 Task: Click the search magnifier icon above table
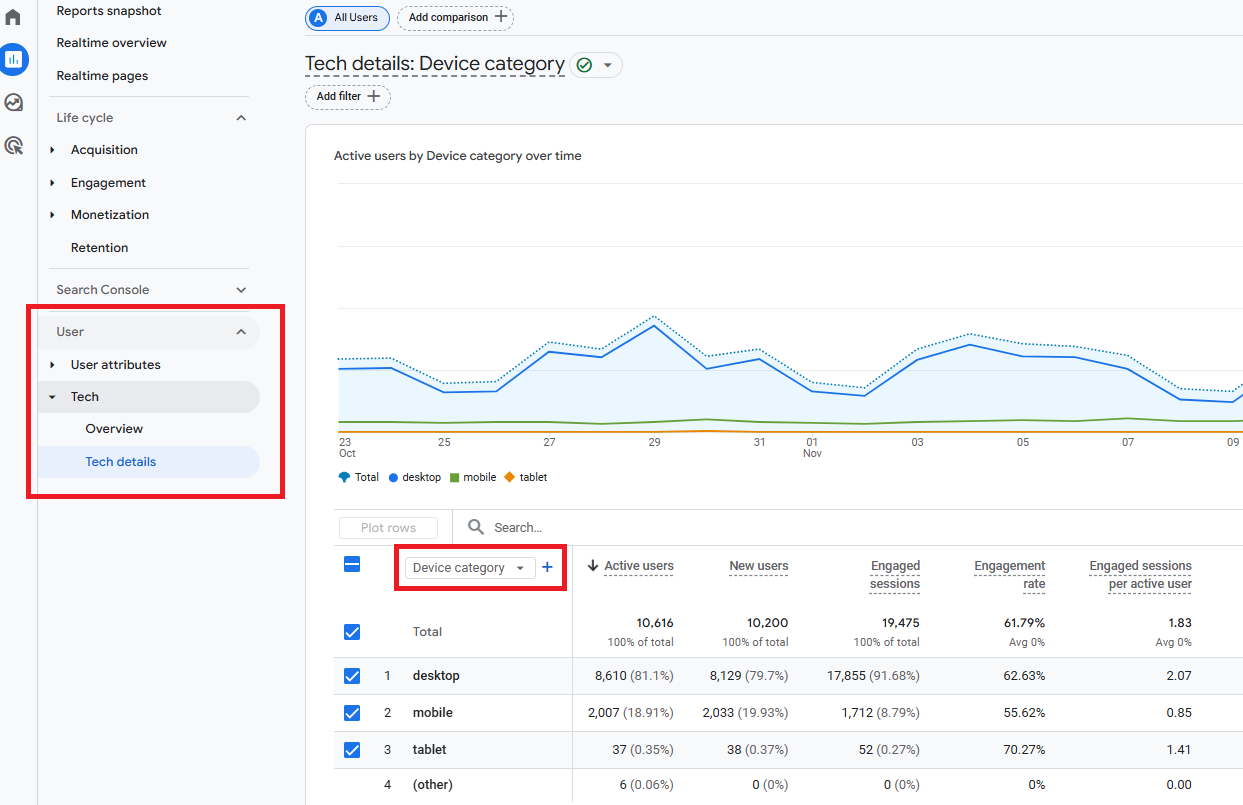(476, 527)
